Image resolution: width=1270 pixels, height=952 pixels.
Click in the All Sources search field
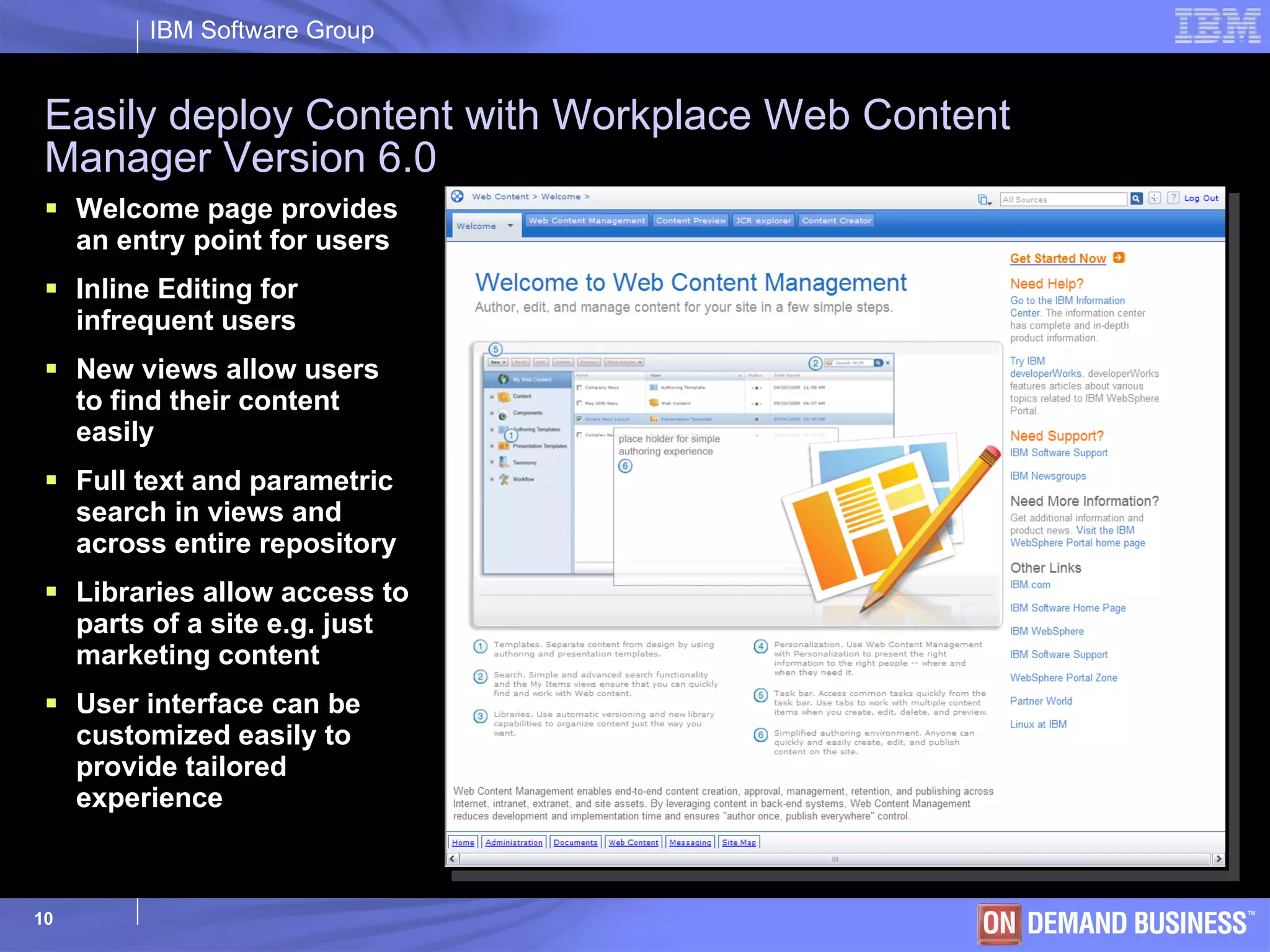pos(1064,199)
